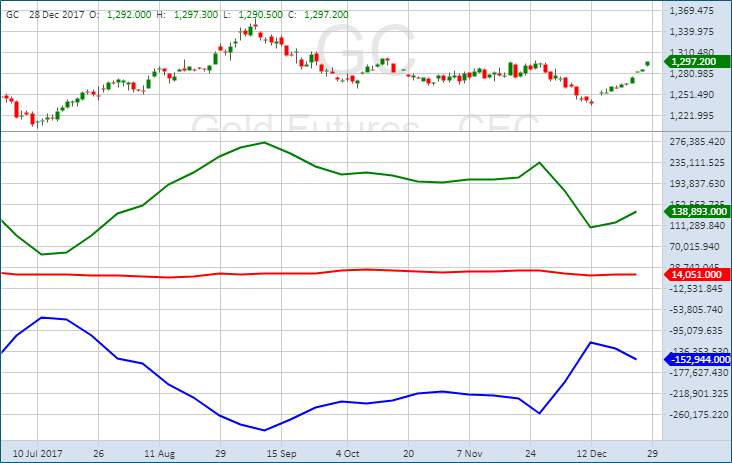This screenshot has height=463, width=732.
Task: Click the latest green candlestick at far right
Action: 648,63
